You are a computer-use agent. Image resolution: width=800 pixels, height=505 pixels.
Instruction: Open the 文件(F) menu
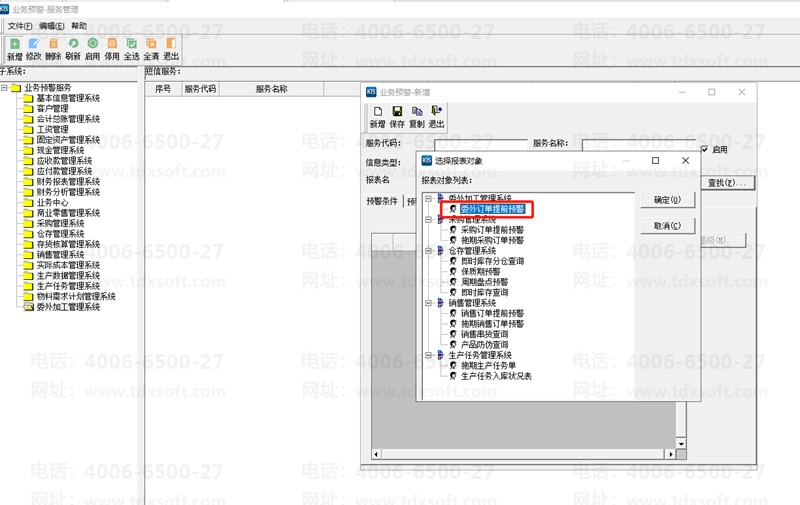coord(20,25)
